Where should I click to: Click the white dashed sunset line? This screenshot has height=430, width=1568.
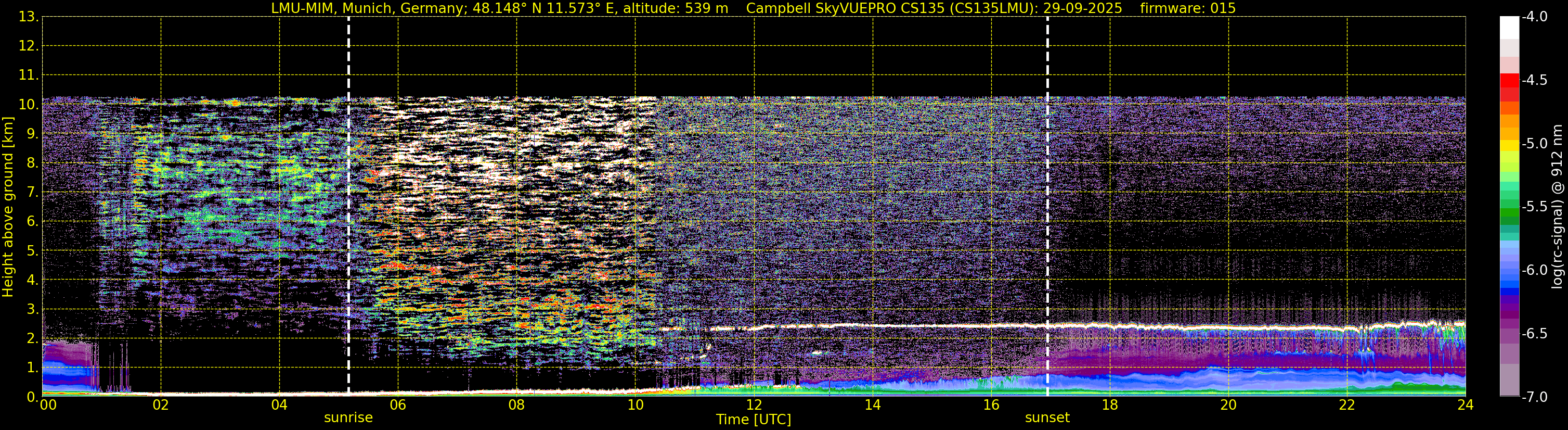(1047, 206)
